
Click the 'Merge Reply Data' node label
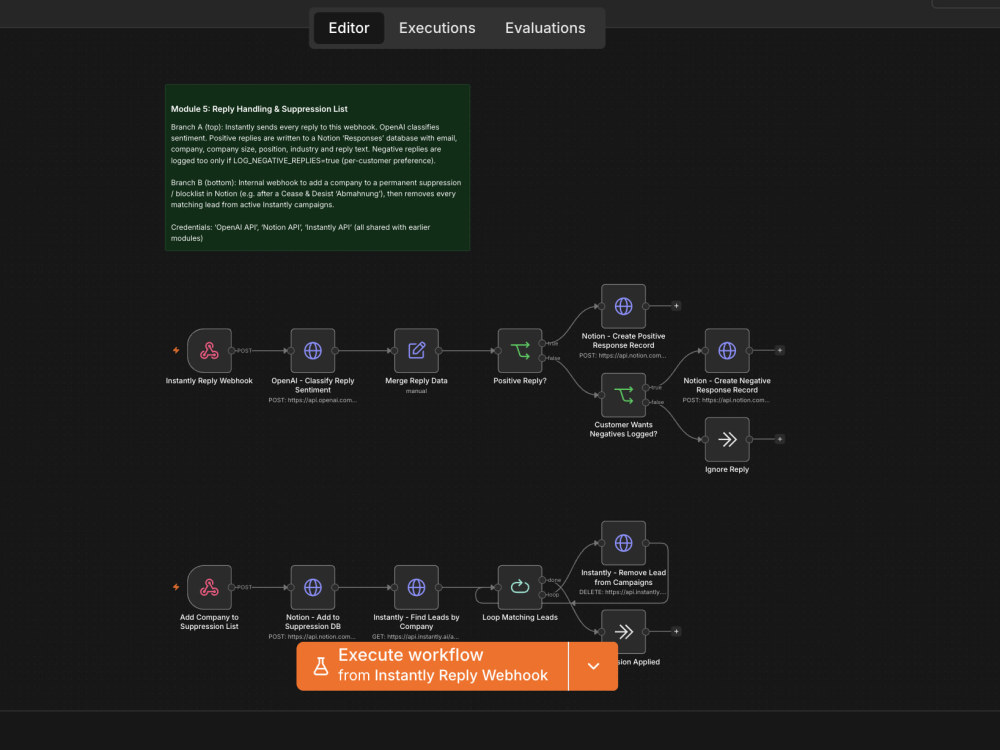pos(416,381)
